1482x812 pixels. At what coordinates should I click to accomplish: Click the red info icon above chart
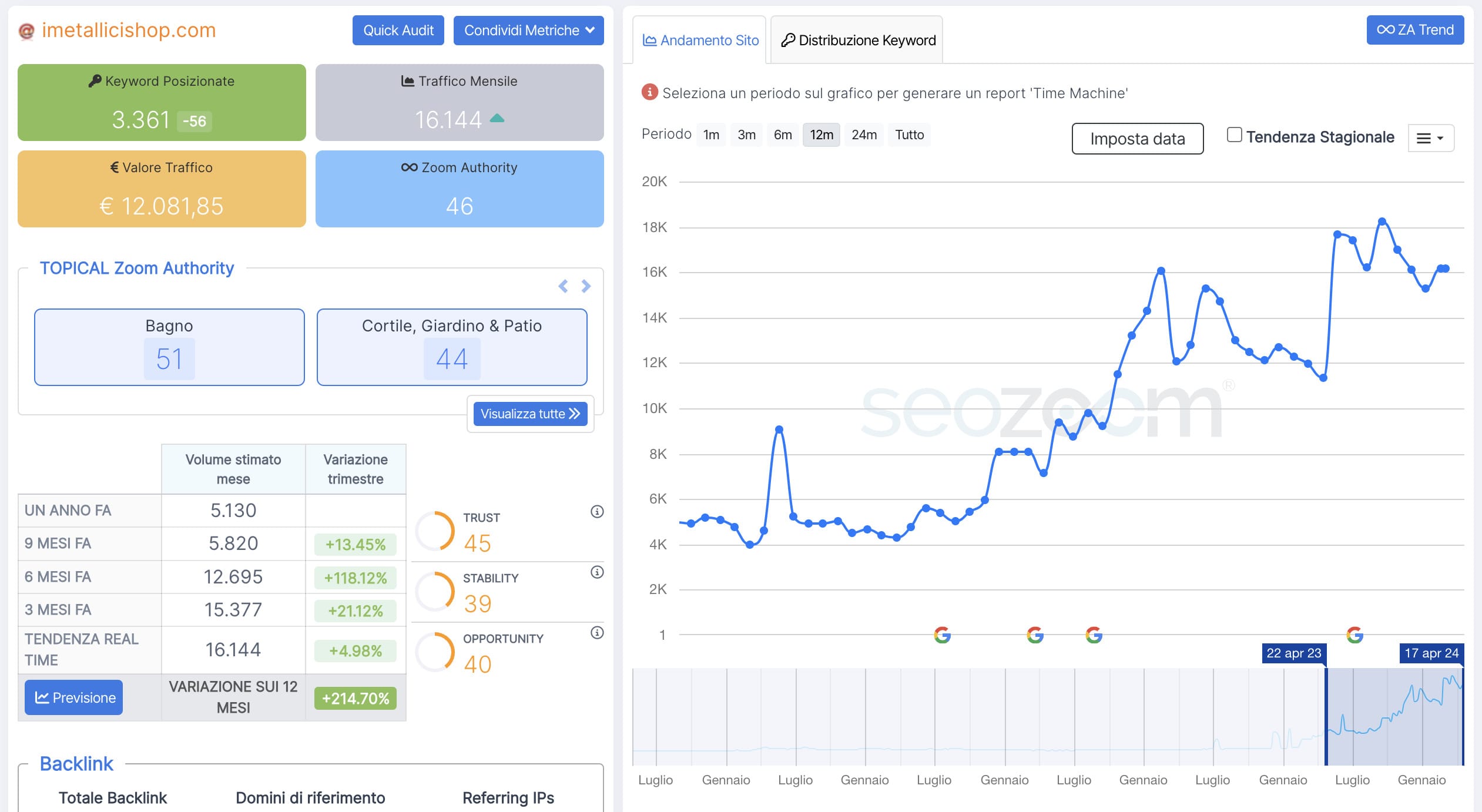tap(649, 92)
